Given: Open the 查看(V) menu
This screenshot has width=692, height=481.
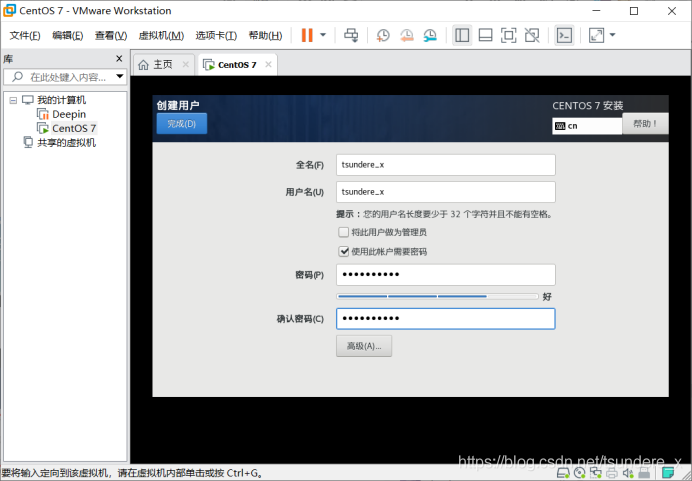Looking at the screenshot, I should click(x=111, y=36).
